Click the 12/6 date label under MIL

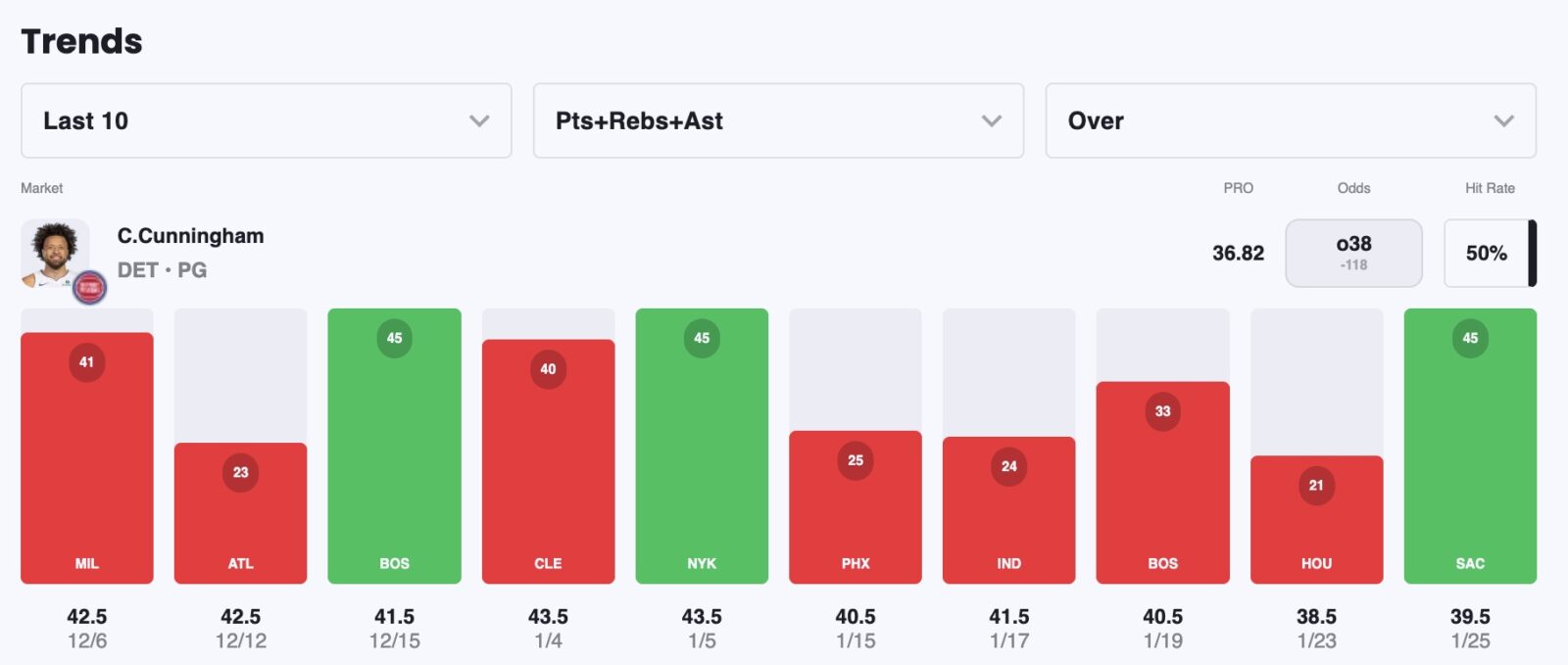coord(87,641)
